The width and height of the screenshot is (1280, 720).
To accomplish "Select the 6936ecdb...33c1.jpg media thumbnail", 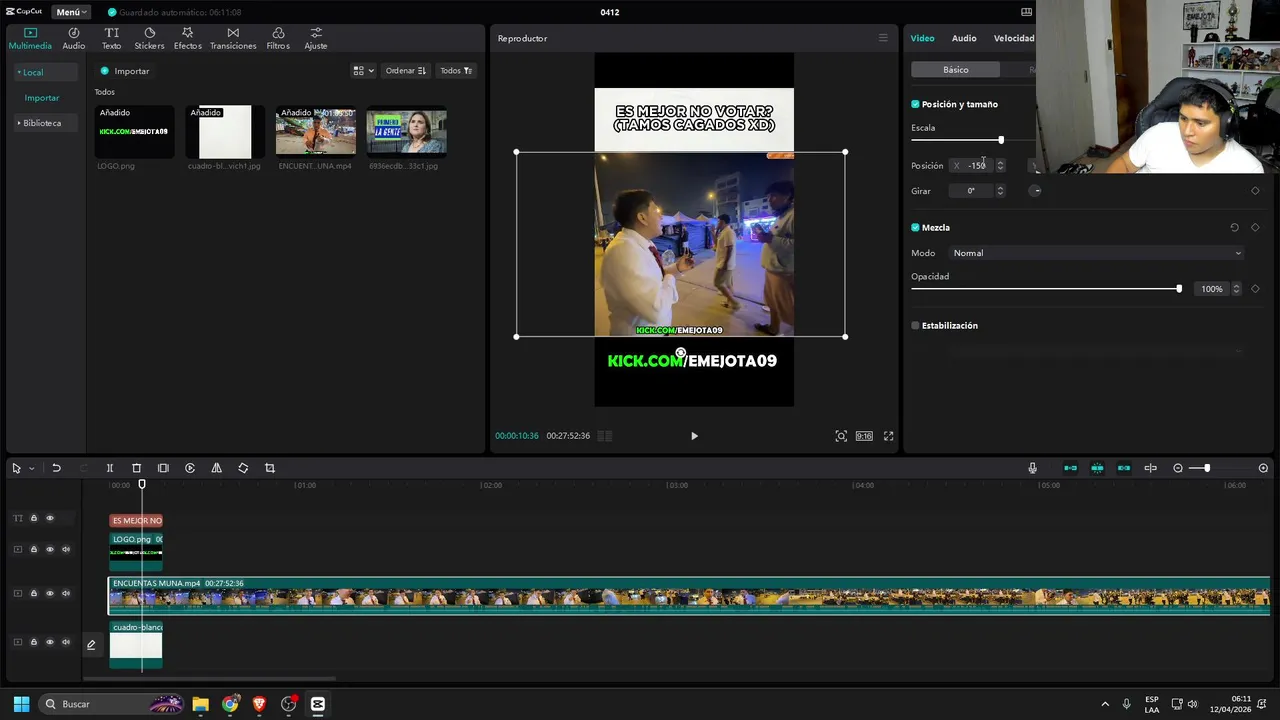I will (406, 132).
